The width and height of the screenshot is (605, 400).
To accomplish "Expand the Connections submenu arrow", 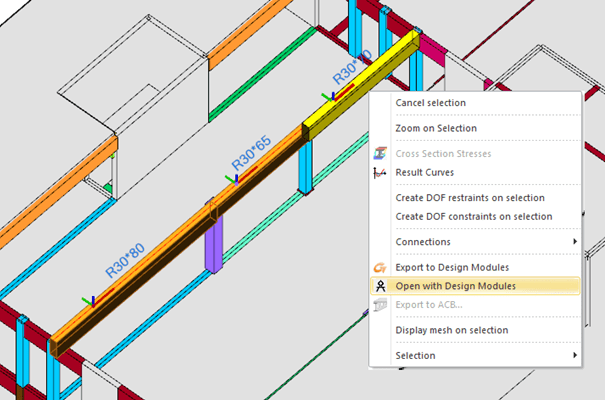I will tap(574, 242).
